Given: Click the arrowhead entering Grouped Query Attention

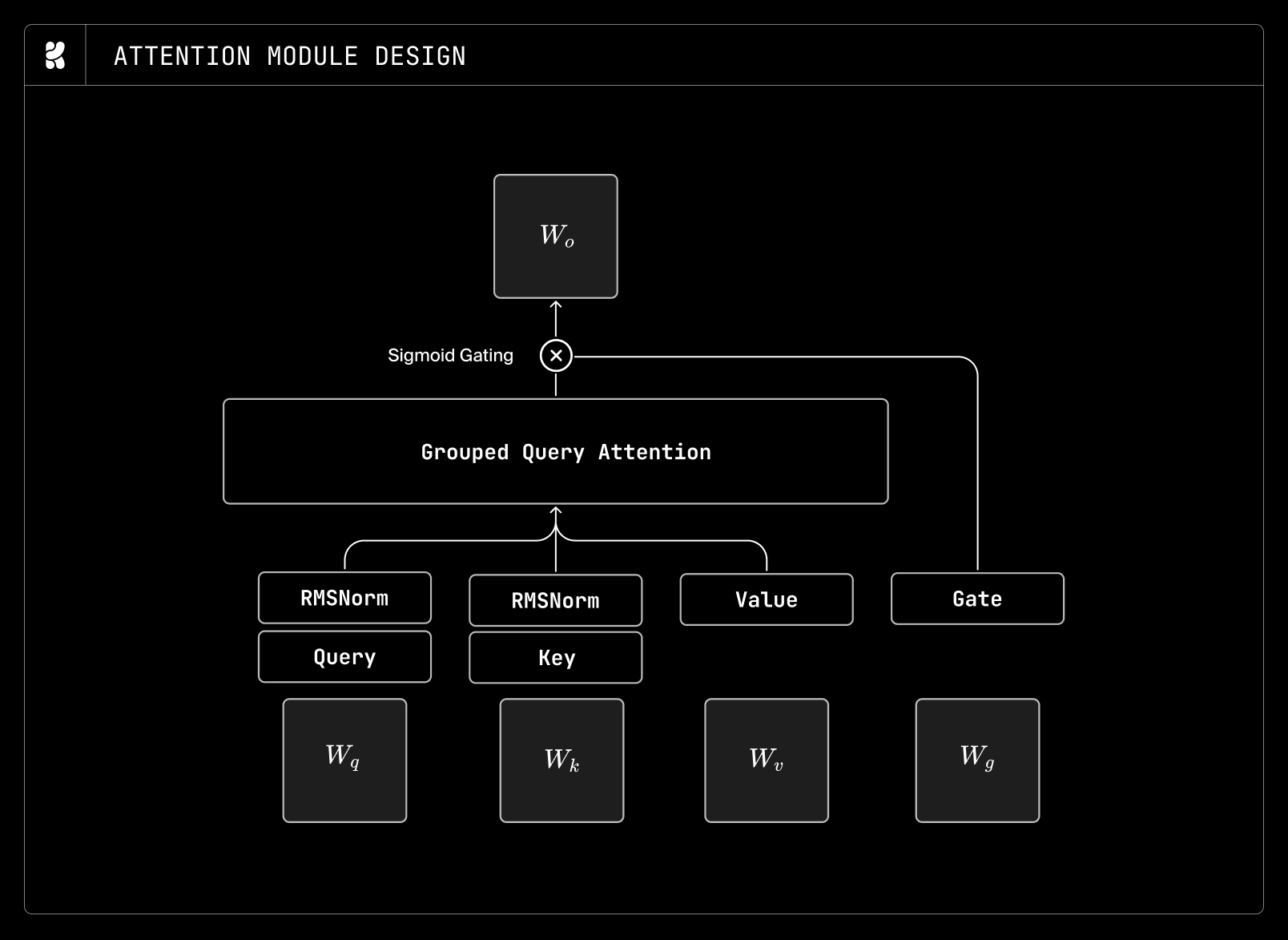Looking at the screenshot, I should (556, 510).
